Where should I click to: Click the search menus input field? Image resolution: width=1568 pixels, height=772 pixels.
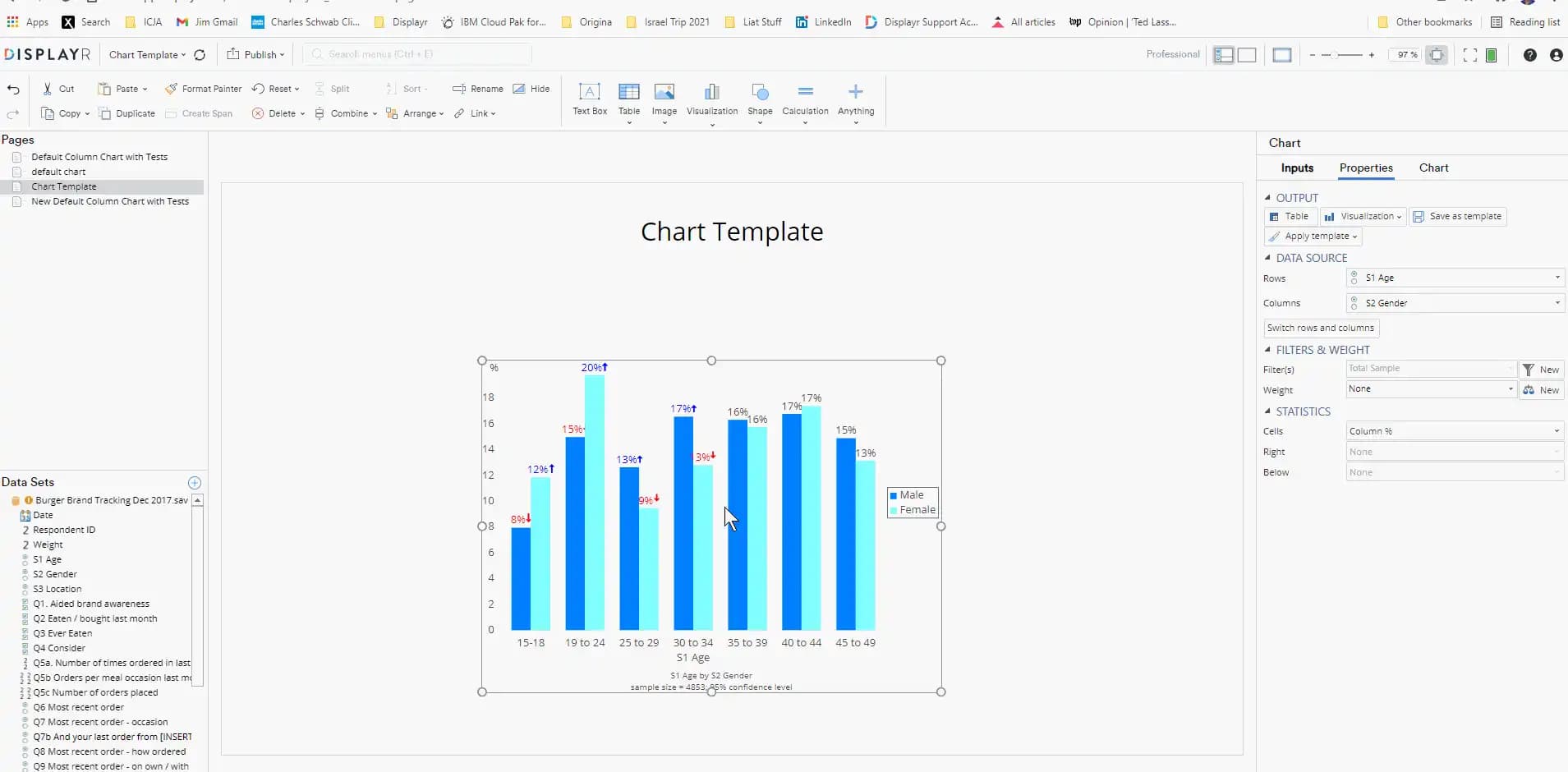[x=419, y=54]
